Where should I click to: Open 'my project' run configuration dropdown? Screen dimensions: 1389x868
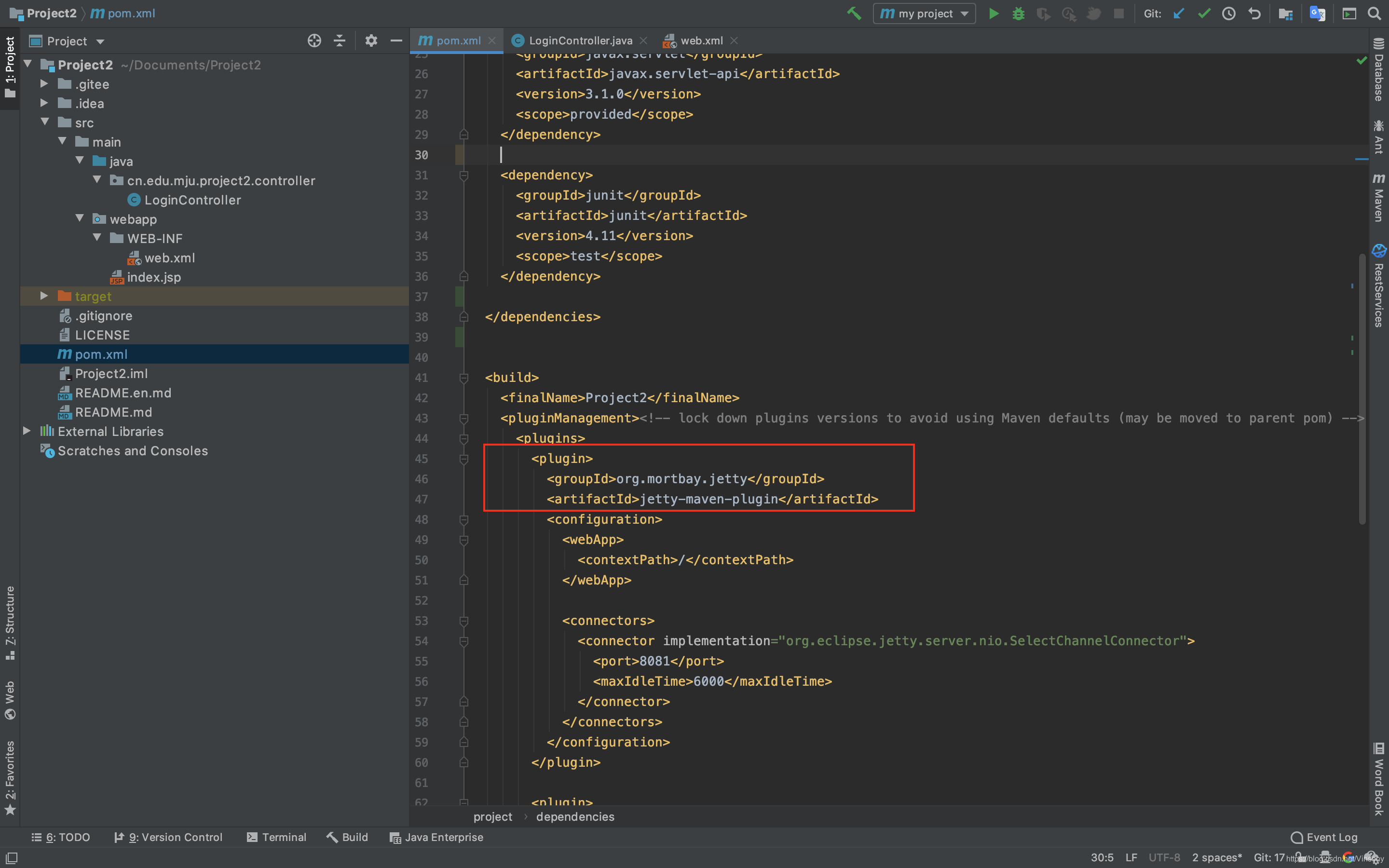(x=924, y=13)
